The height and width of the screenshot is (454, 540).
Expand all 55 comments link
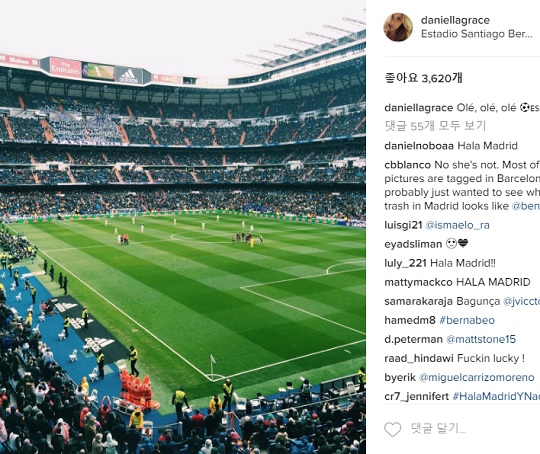435,126
